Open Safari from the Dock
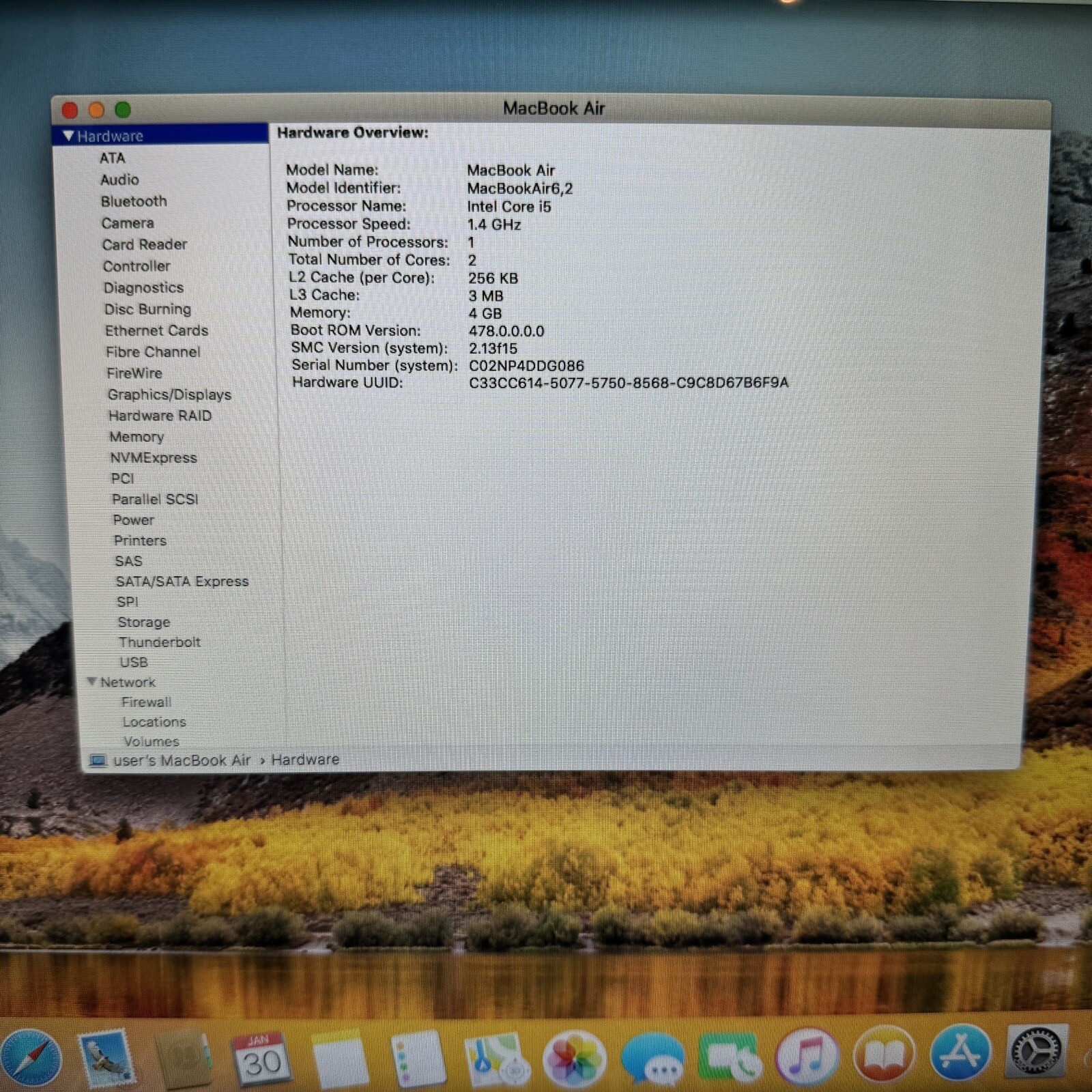 click(31, 1057)
